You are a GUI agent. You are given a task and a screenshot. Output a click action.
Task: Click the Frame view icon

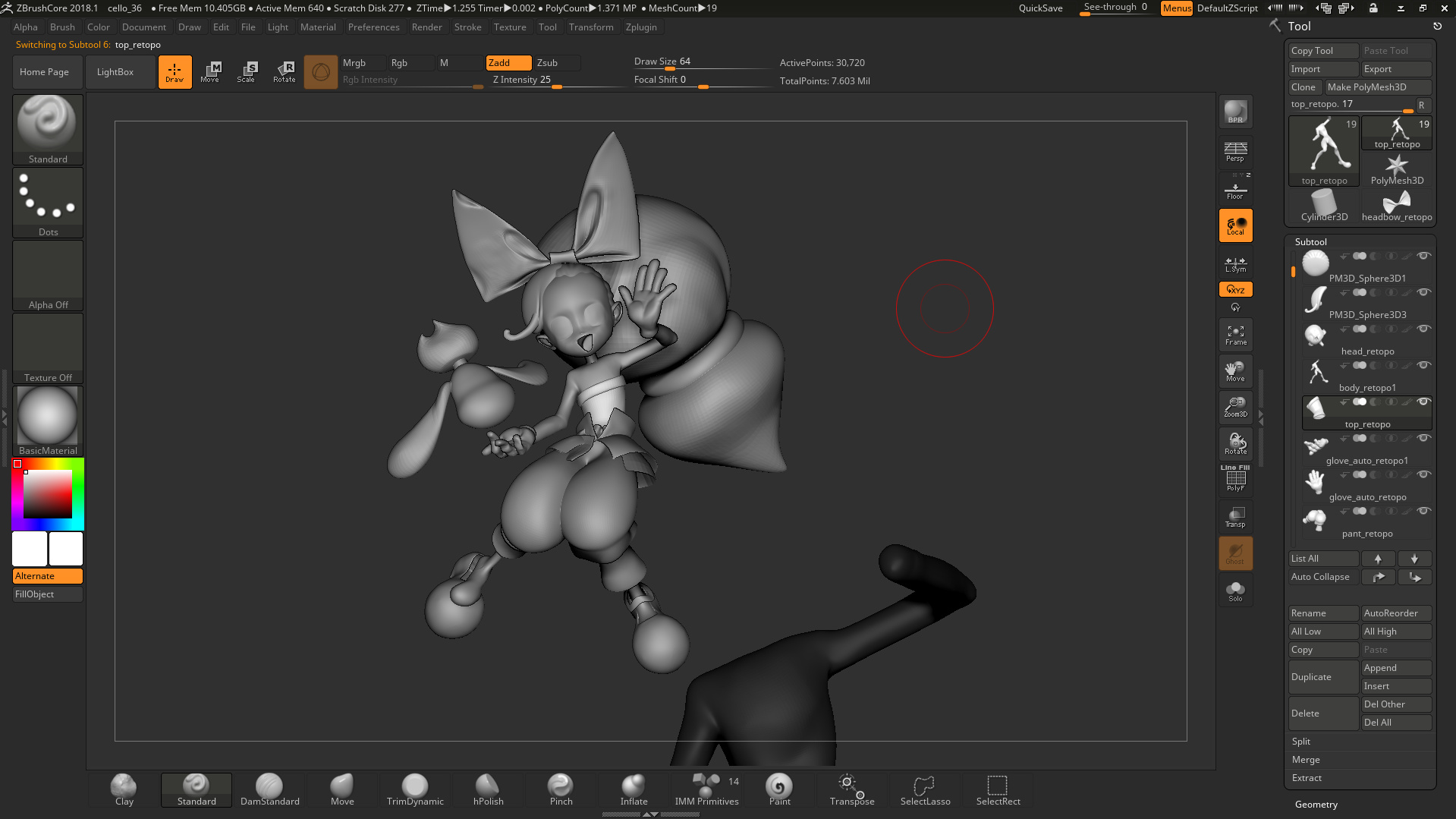point(1235,335)
